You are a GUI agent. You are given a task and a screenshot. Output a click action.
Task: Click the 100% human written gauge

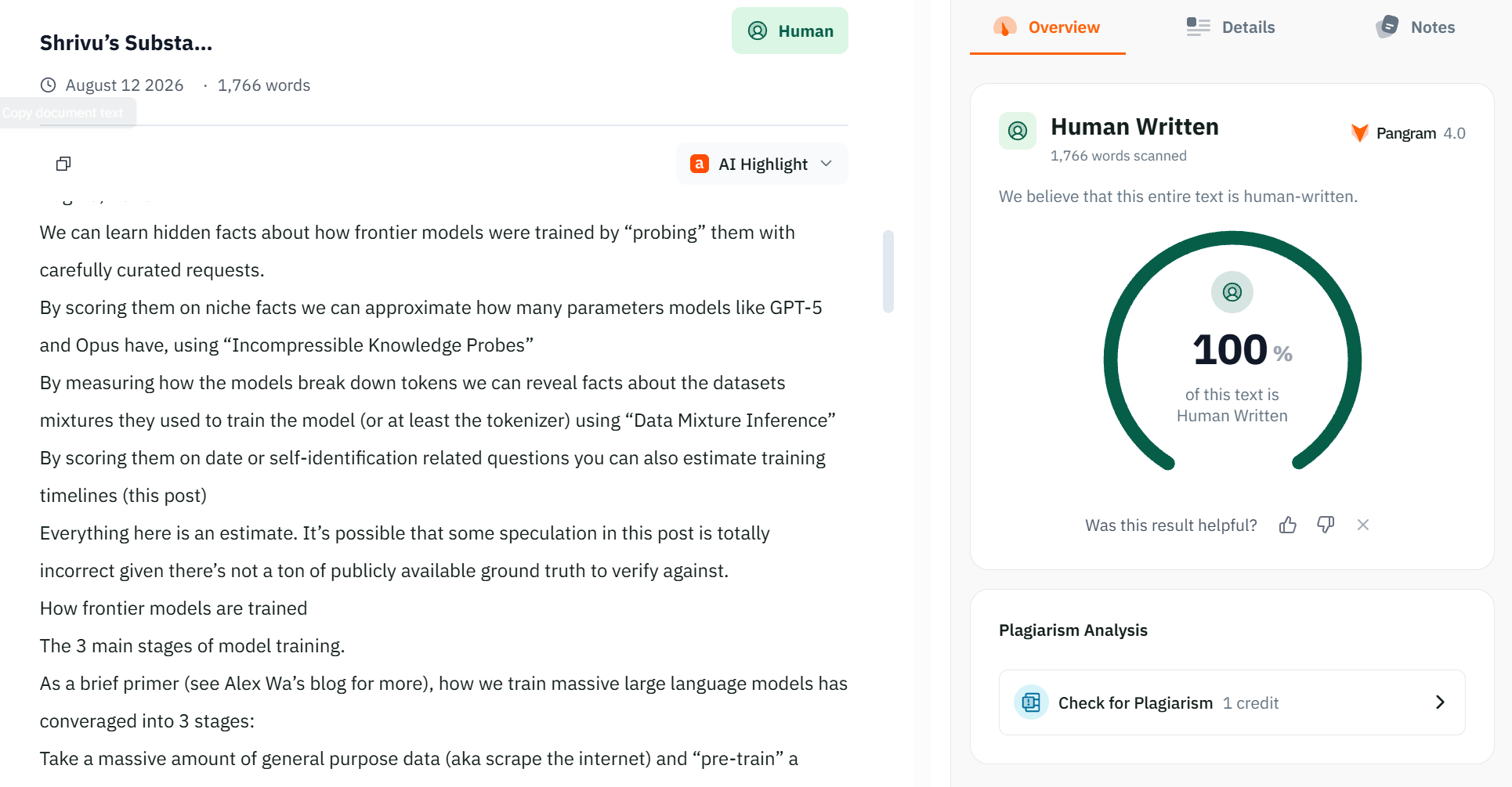pos(1232,351)
